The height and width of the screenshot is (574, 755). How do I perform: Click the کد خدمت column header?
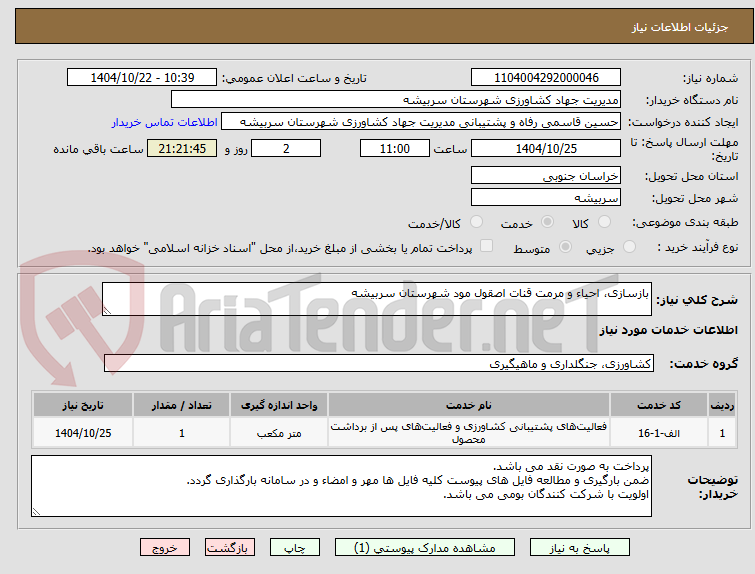coord(659,405)
